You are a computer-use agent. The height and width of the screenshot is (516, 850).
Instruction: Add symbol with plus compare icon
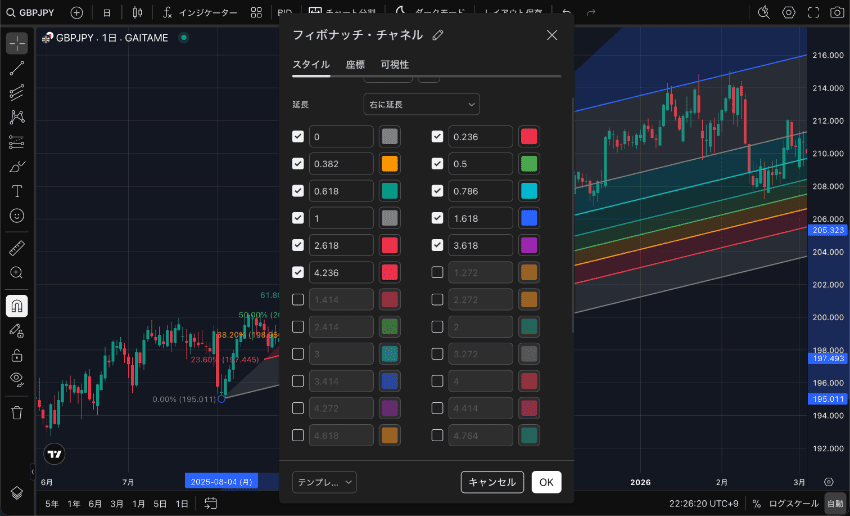pyautogui.click(x=77, y=12)
